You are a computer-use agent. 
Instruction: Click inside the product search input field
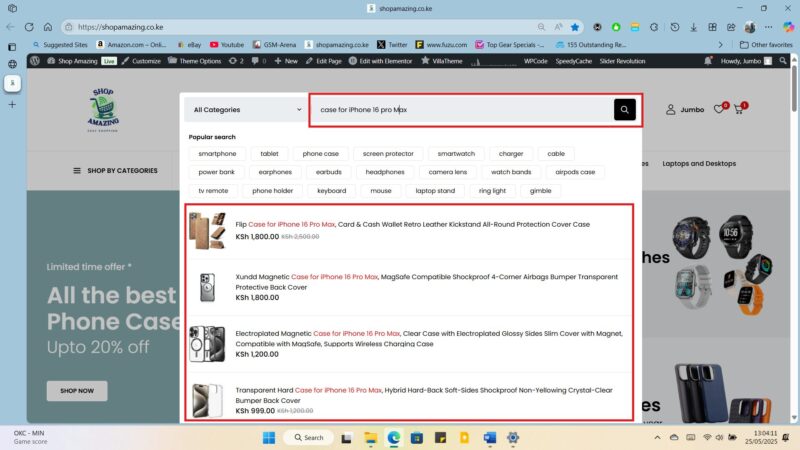pos(460,110)
